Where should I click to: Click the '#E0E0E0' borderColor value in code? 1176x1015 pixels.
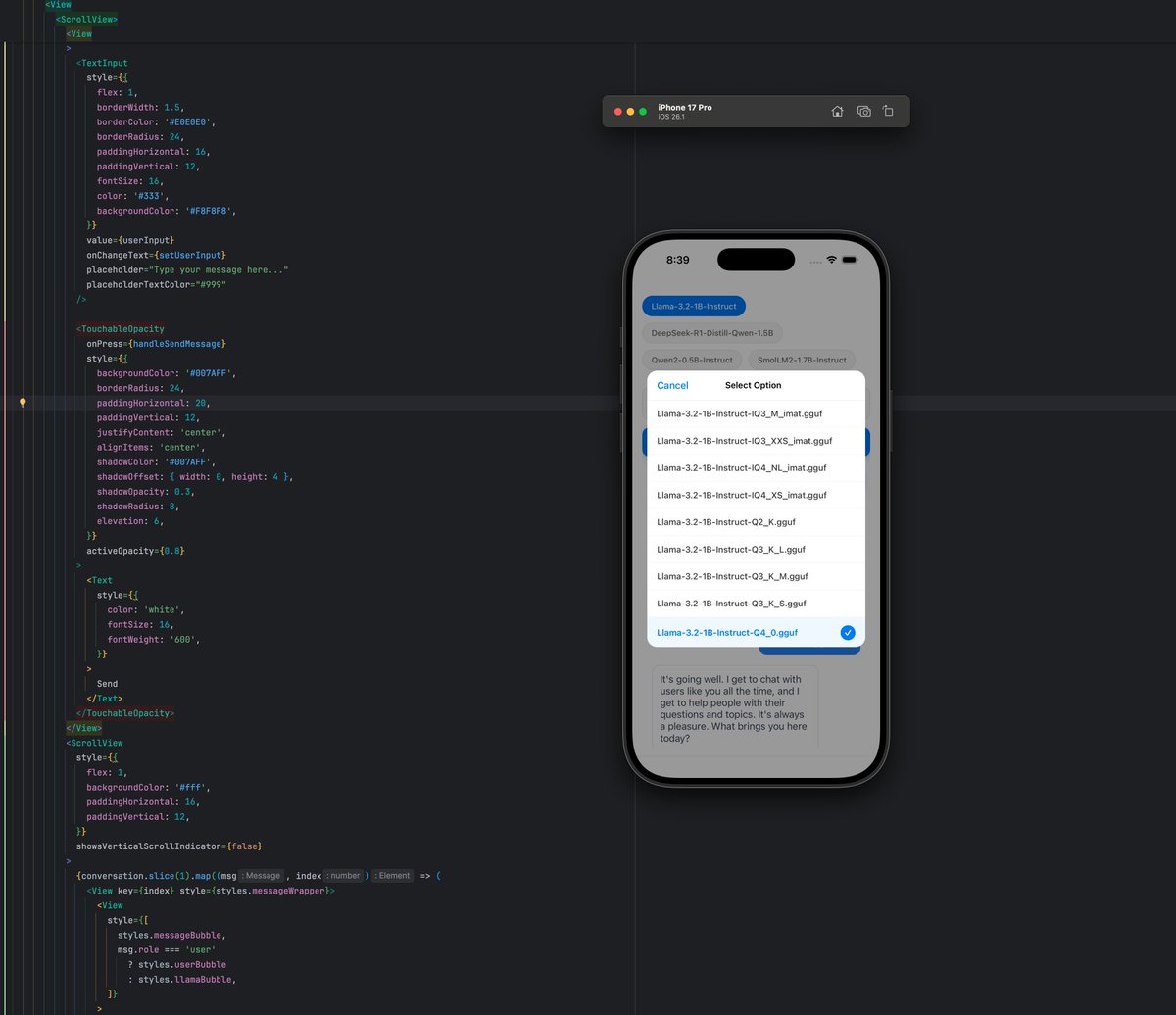pos(189,122)
